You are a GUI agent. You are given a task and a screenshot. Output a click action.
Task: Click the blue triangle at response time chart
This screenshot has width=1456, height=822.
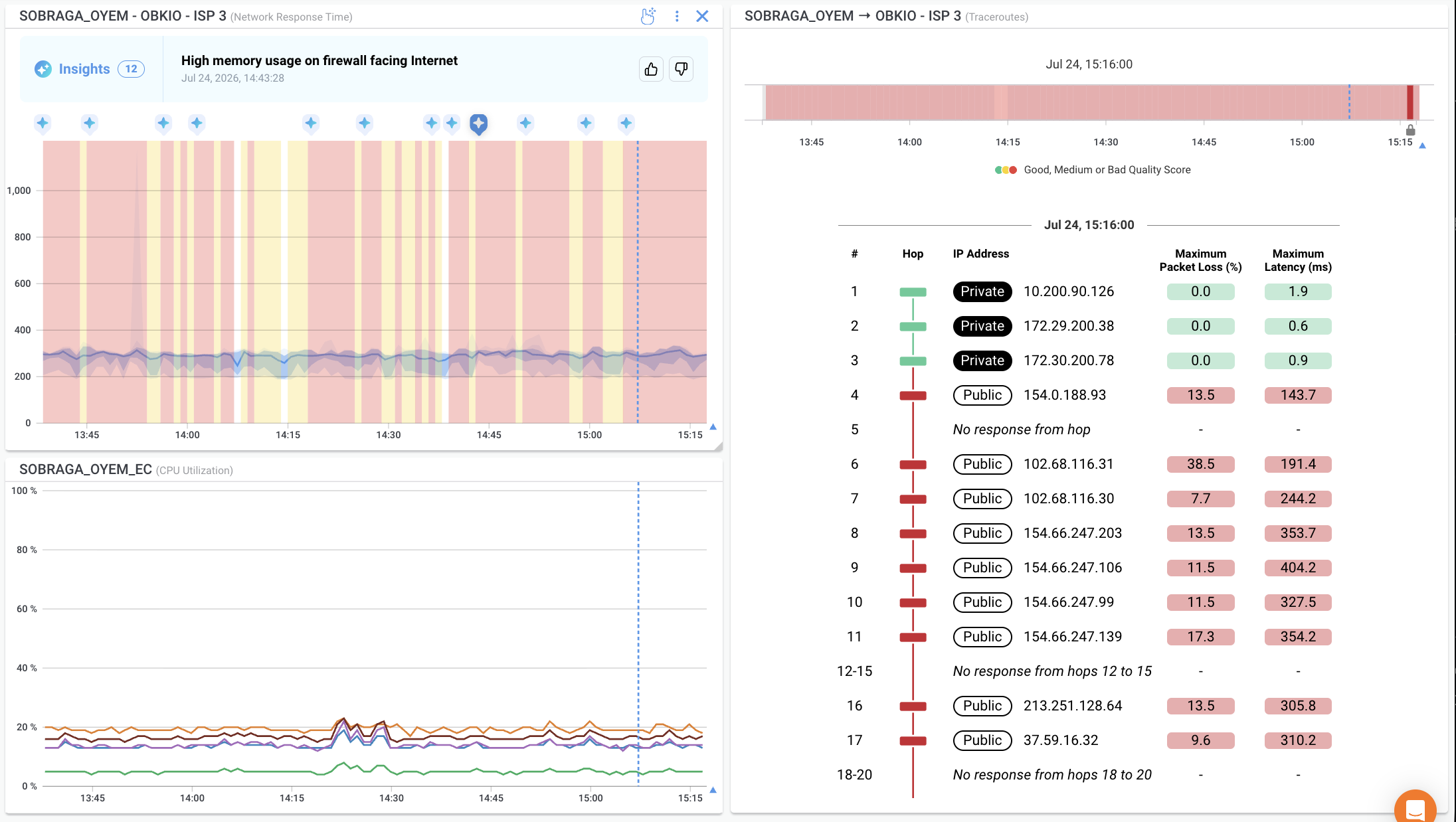[x=713, y=427]
